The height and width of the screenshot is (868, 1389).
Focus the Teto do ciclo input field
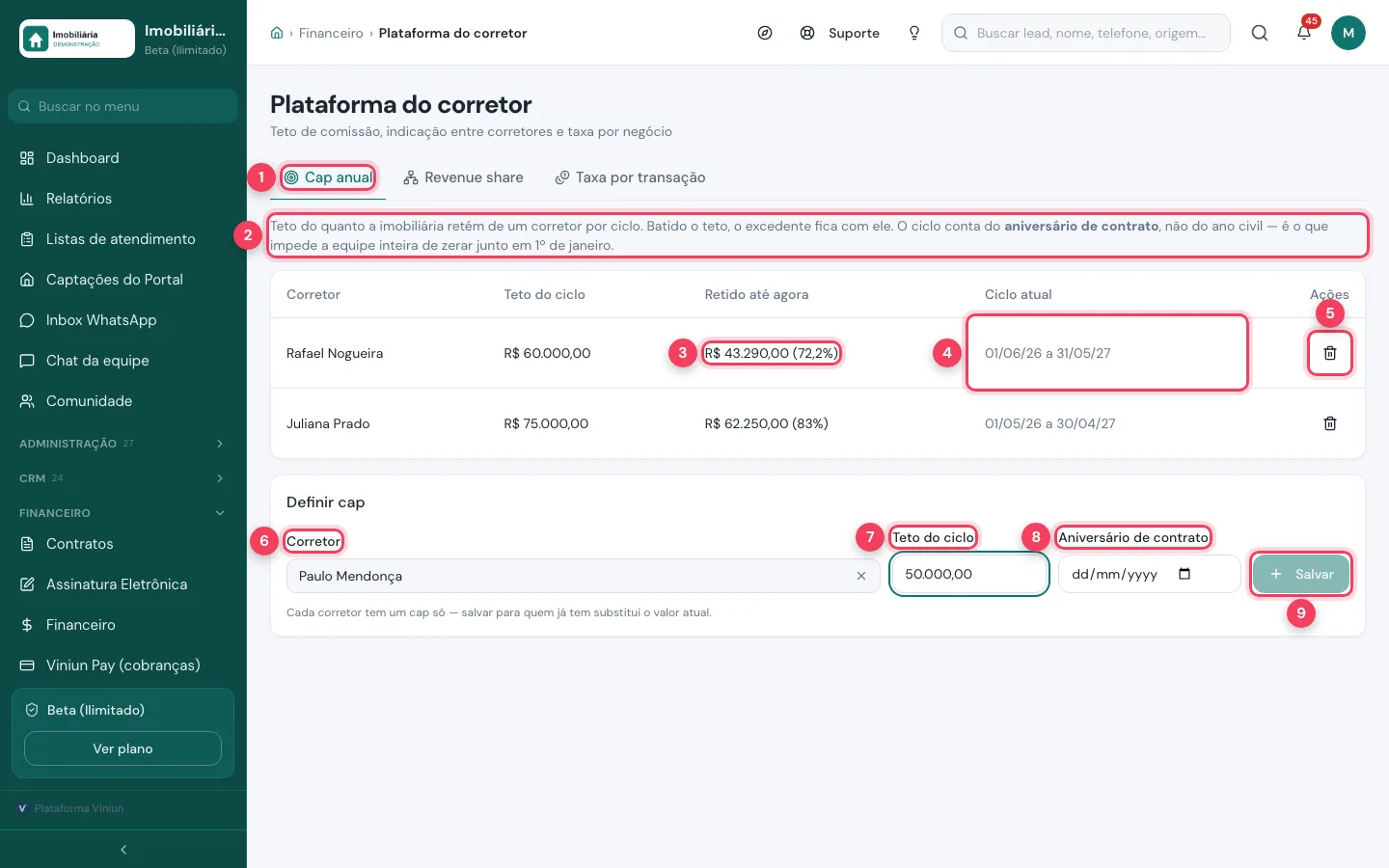pos(969,574)
